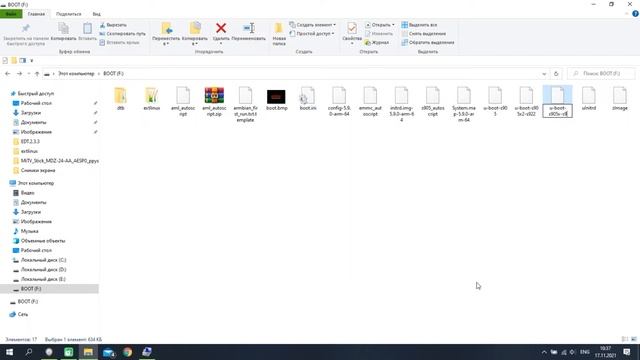The width and height of the screenshot is (640, 360).
Task: Click the Новая папка (New folder) icon
Action: point(279,29)
